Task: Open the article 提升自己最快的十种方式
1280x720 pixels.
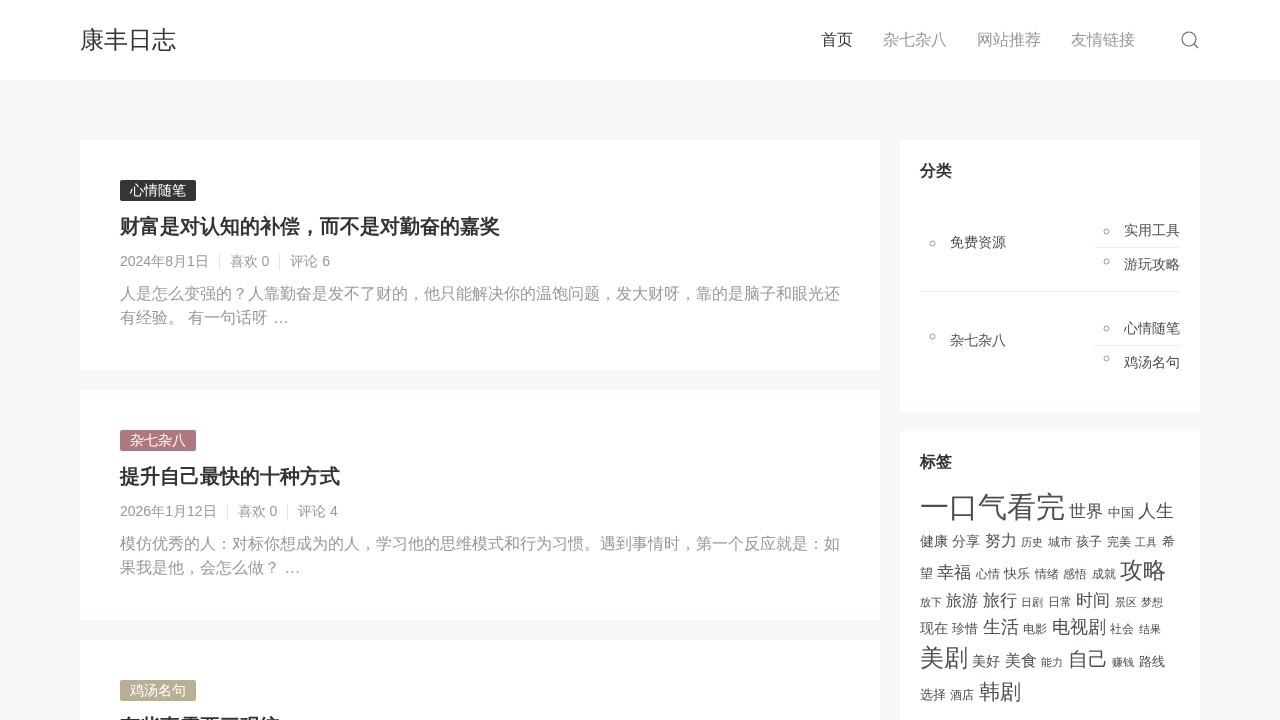Action: pos(229,477)
